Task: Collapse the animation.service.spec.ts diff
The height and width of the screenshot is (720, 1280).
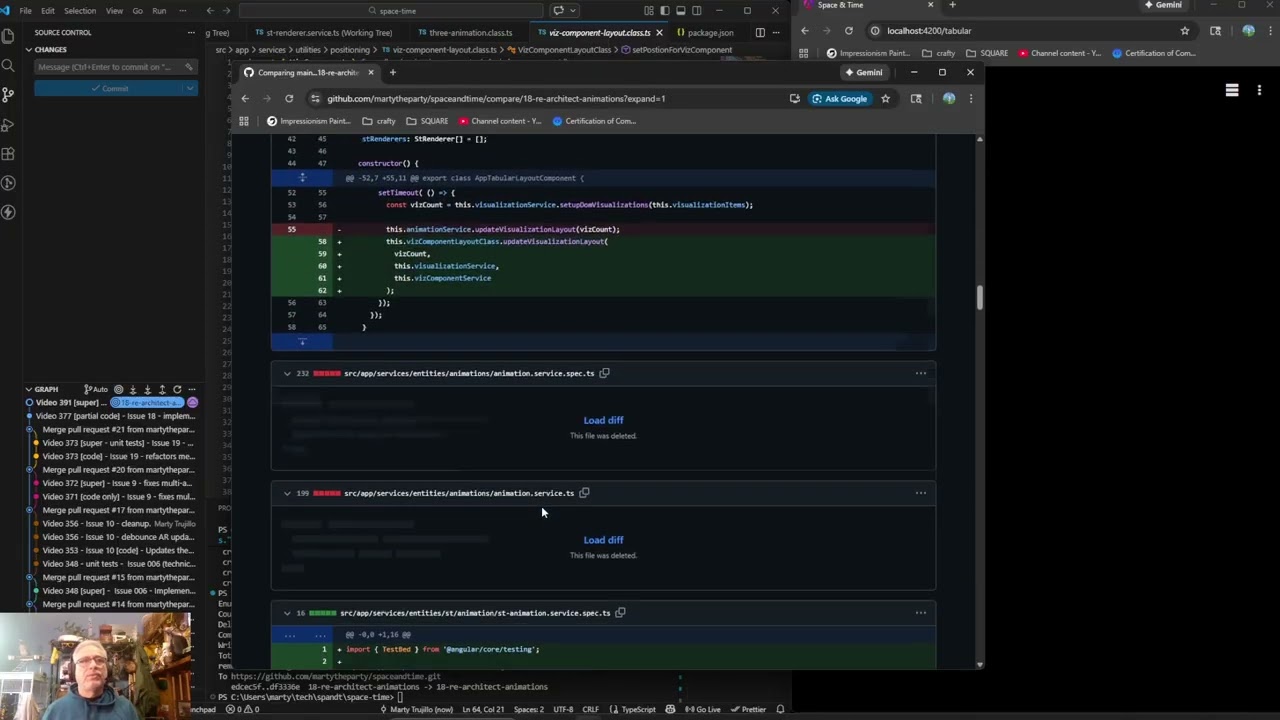Action: pyautogui.click(x=287, y=373)
